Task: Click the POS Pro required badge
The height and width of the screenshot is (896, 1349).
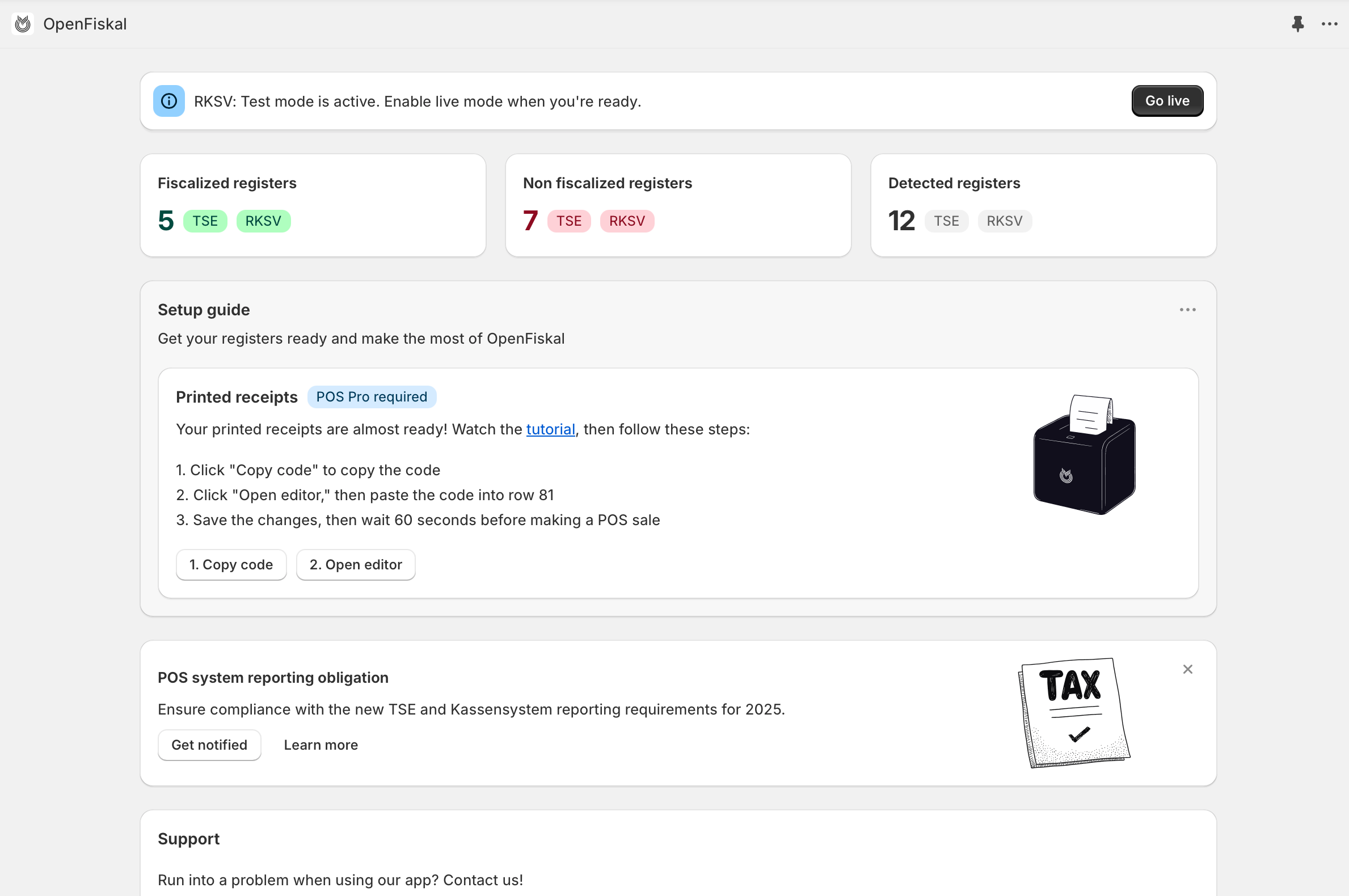Action: point(372,396)
